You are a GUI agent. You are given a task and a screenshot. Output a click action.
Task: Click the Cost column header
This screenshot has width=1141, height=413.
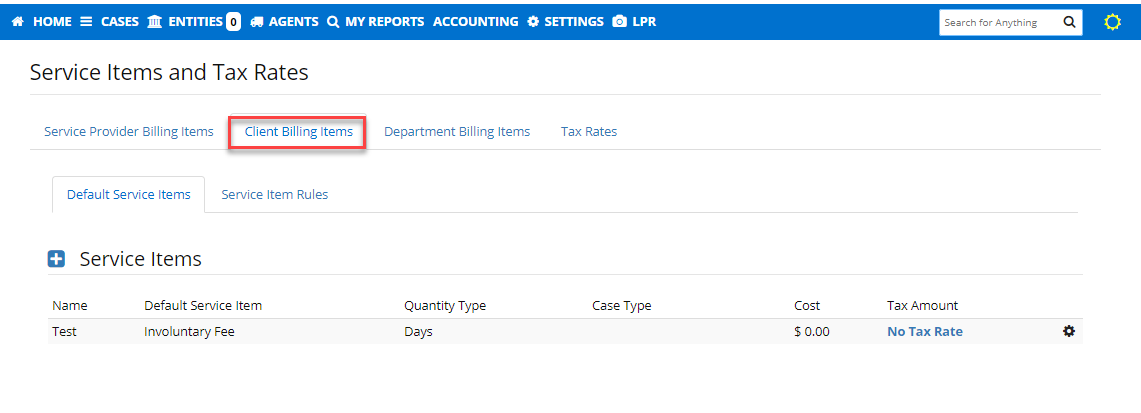[807, 305]
